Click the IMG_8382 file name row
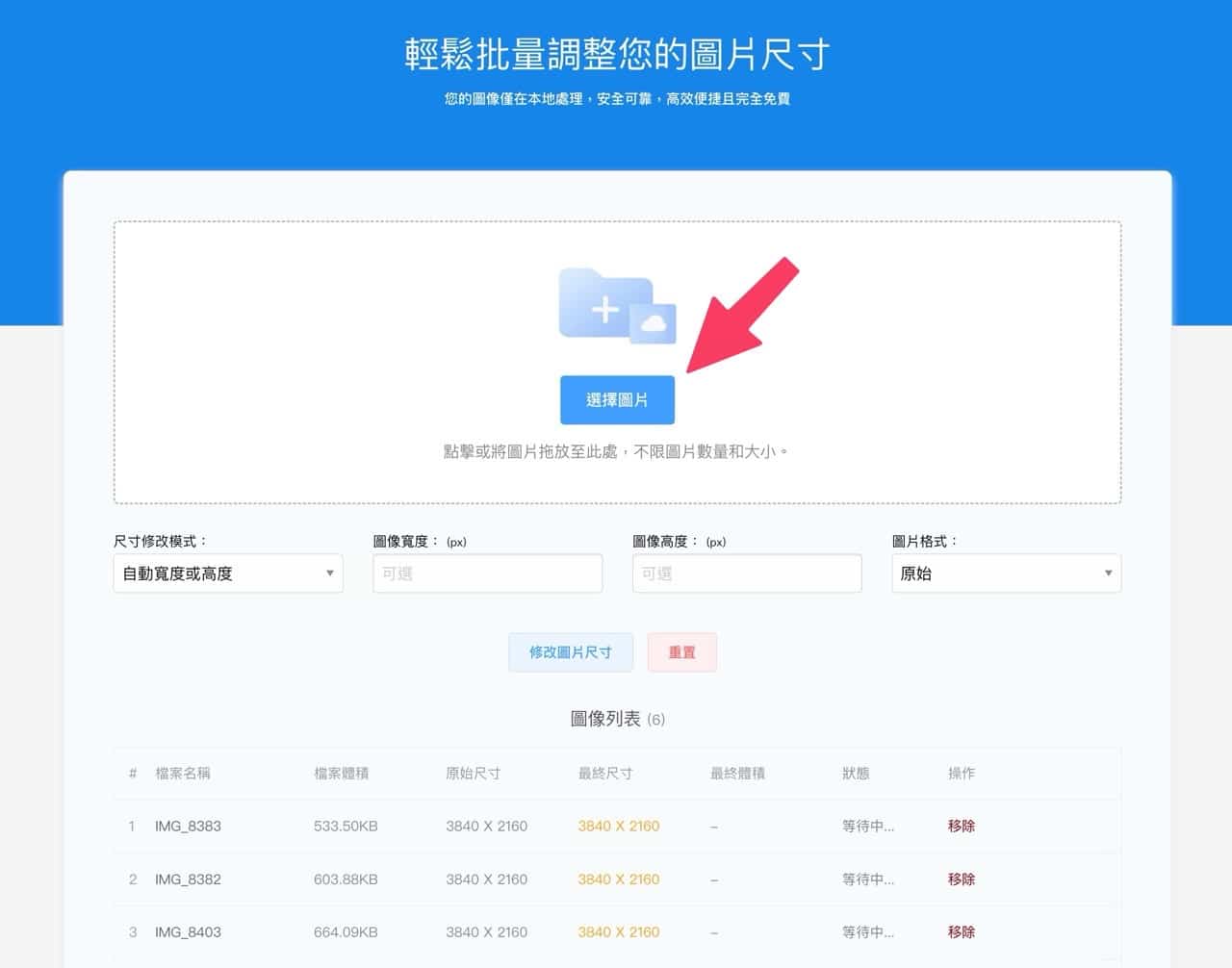1232x968 pixels. click(x=188, y=879)
